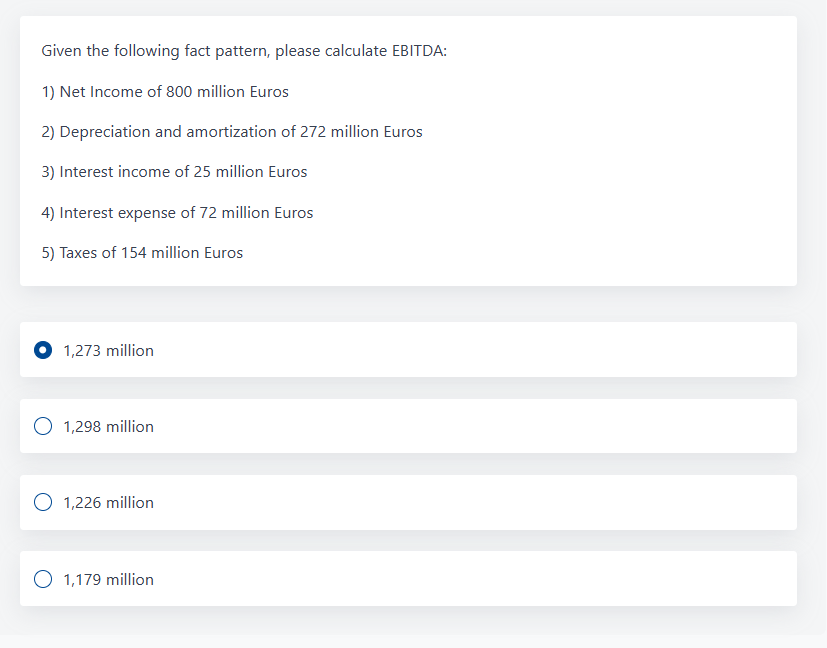
Task: Click the Net Income of 800 million line
Action: (165, 92)
